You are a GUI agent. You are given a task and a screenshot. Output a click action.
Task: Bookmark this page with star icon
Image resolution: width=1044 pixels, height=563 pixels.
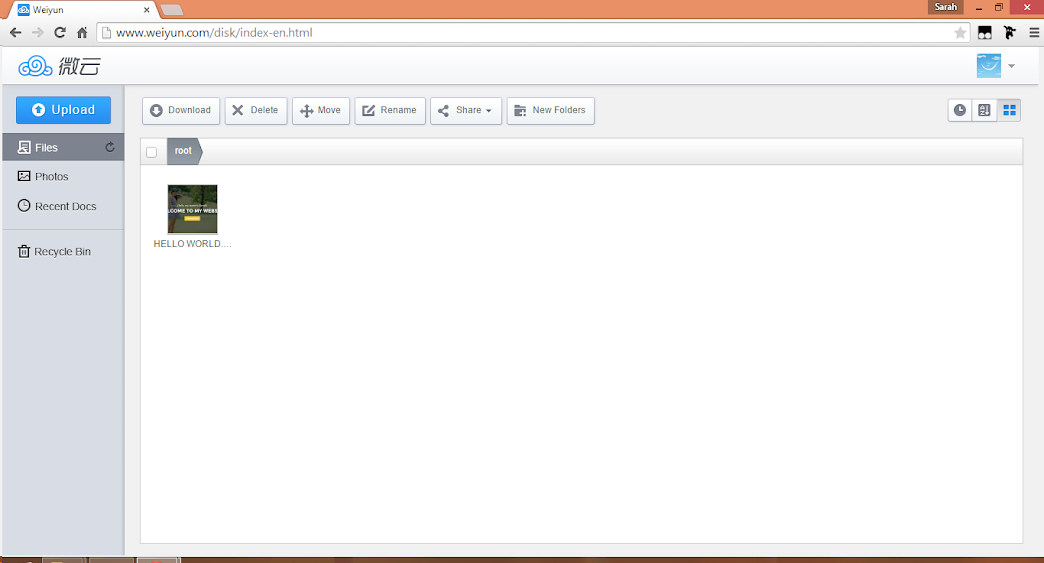[x=959, y=33]
